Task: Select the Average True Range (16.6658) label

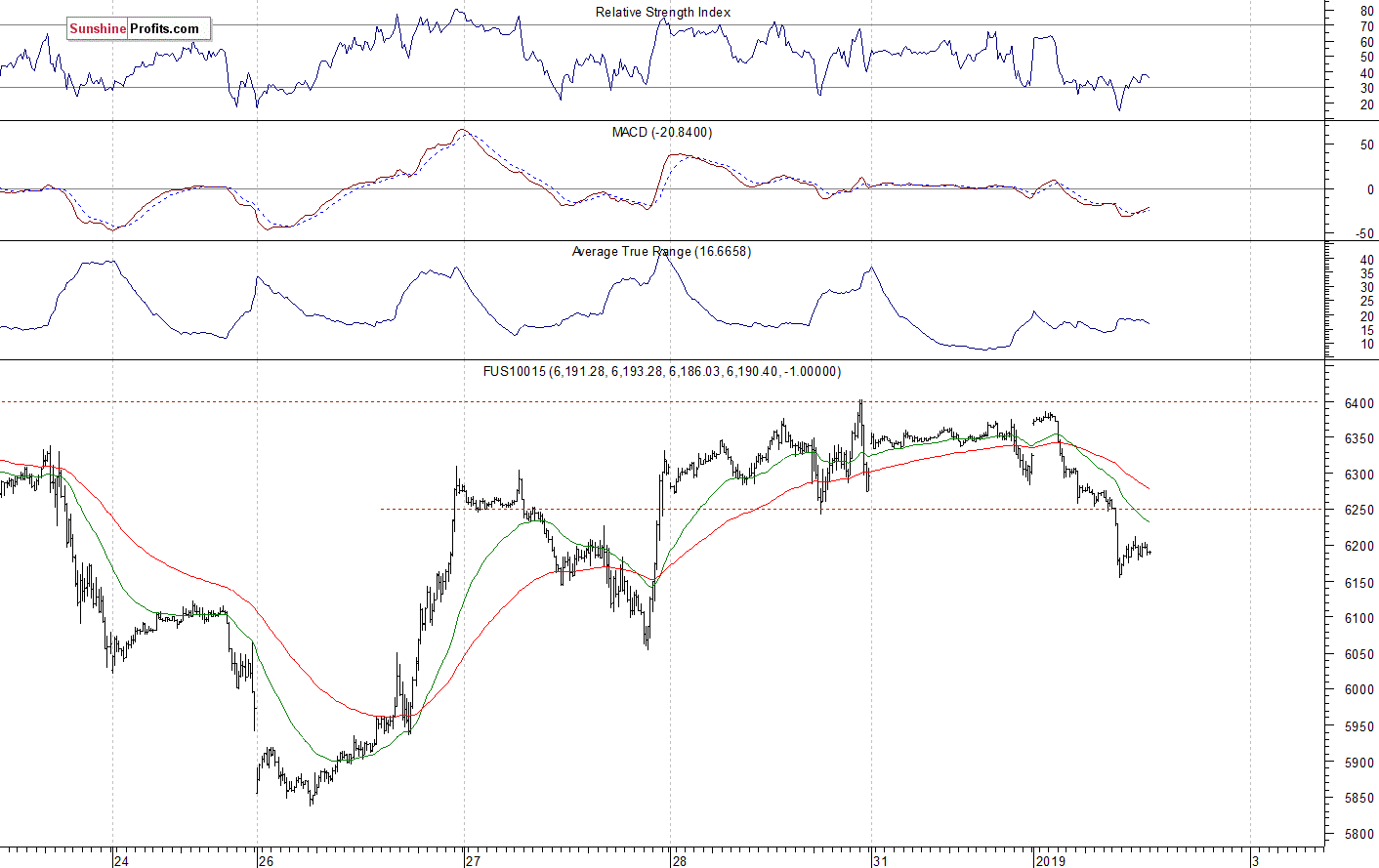Action: click(x=661, y=251)
